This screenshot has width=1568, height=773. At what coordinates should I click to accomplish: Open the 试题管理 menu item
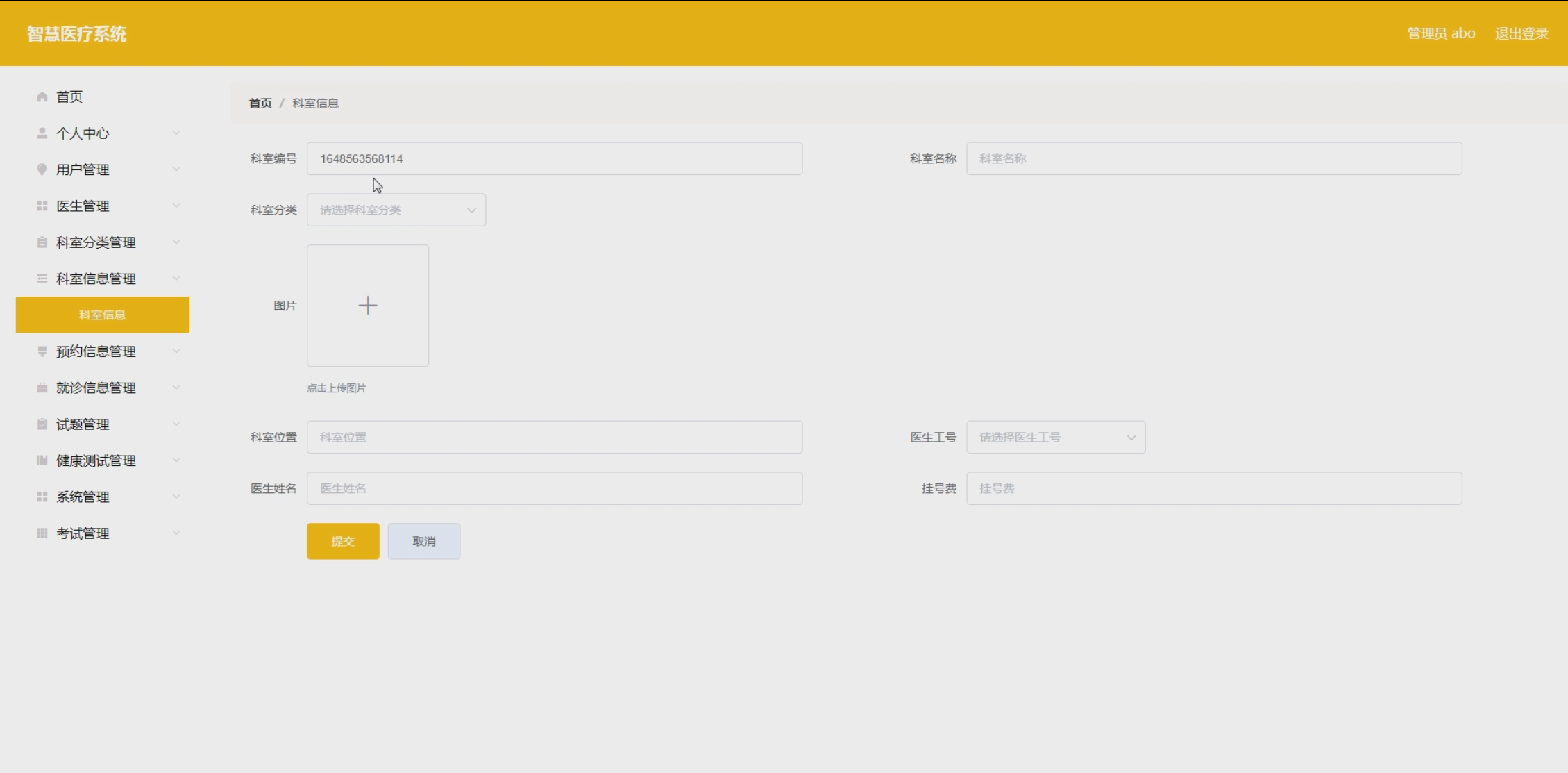83,424
